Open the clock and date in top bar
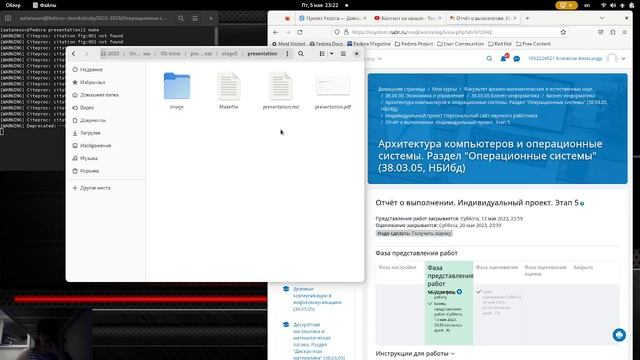 320,5
